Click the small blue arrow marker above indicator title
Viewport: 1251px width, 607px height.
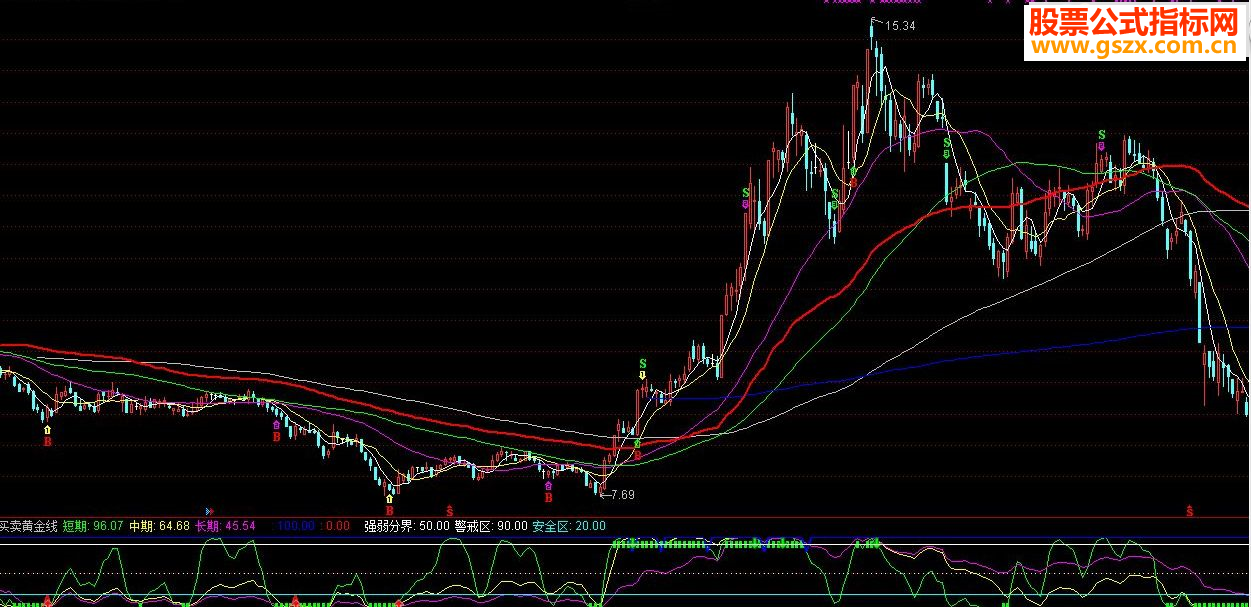click(x=209, y=511)
